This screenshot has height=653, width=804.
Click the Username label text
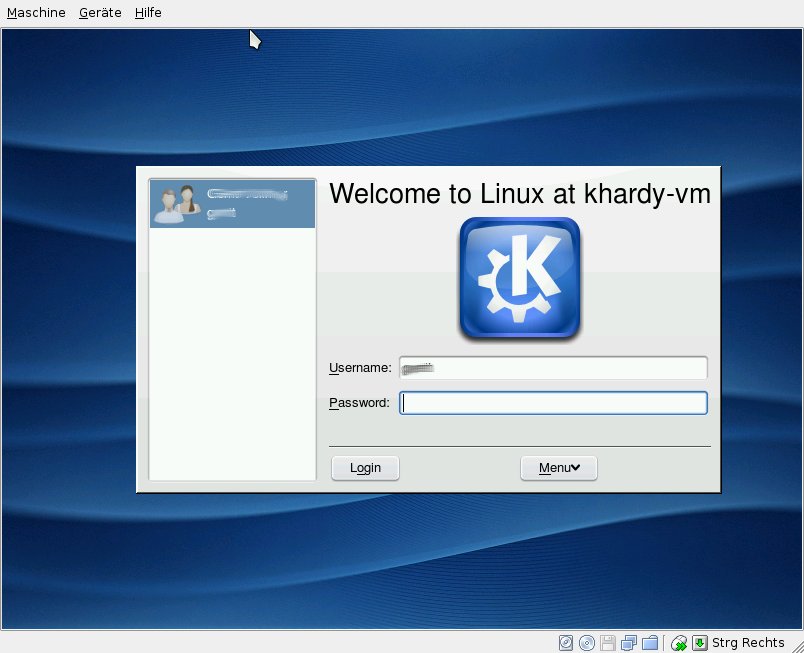[359, 368]
